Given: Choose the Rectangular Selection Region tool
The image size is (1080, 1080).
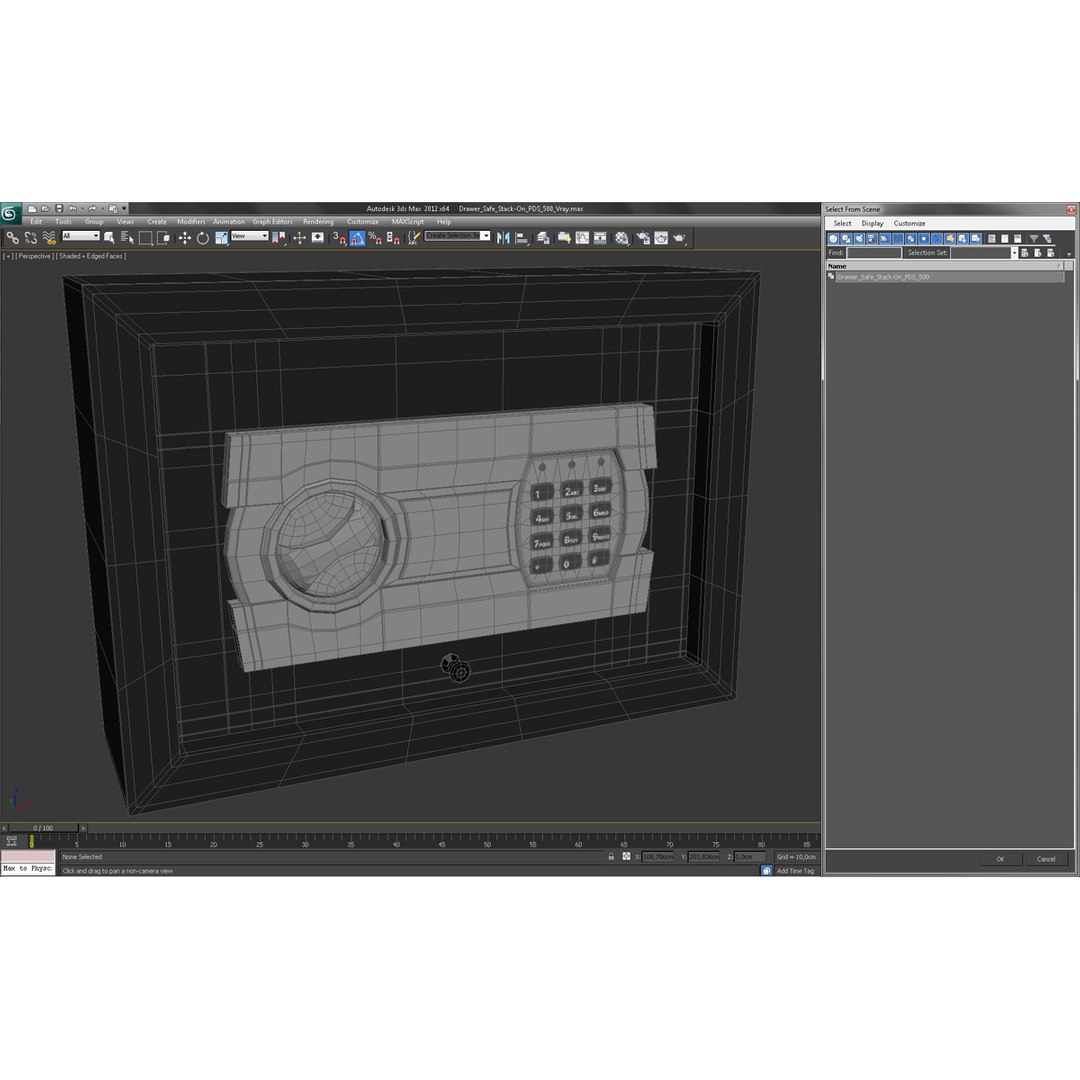Looking at the screenshot, I should 145,238.
